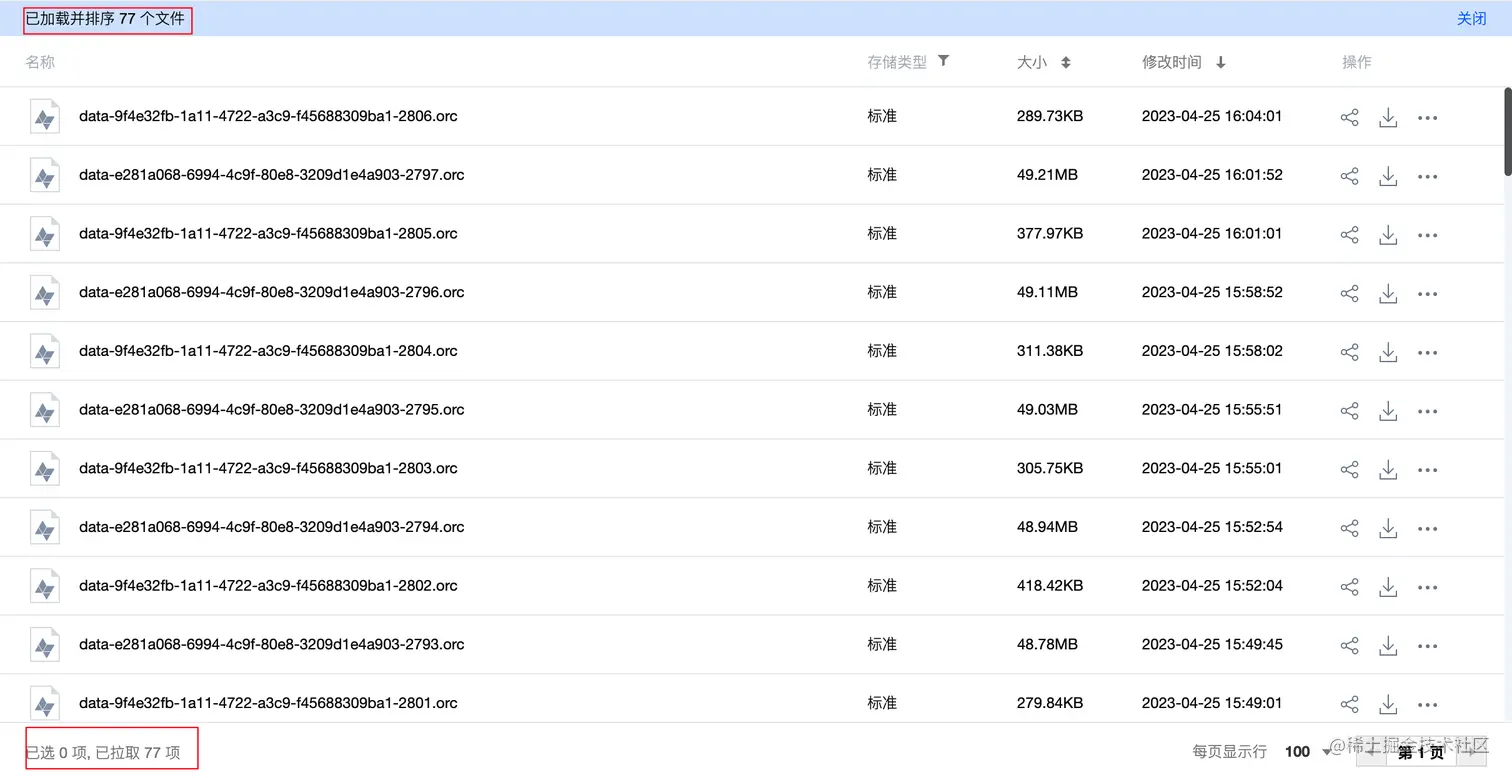
Task: Share the file ending 2806.orc
Action: point(1349,117)
